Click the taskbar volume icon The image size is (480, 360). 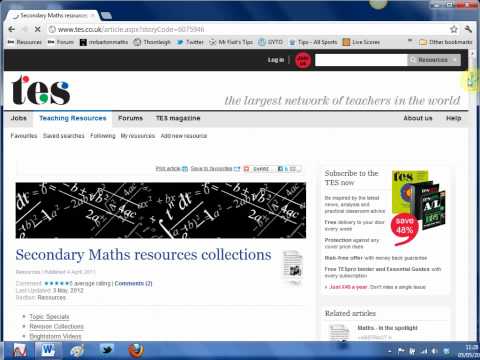tap(434, 351)
